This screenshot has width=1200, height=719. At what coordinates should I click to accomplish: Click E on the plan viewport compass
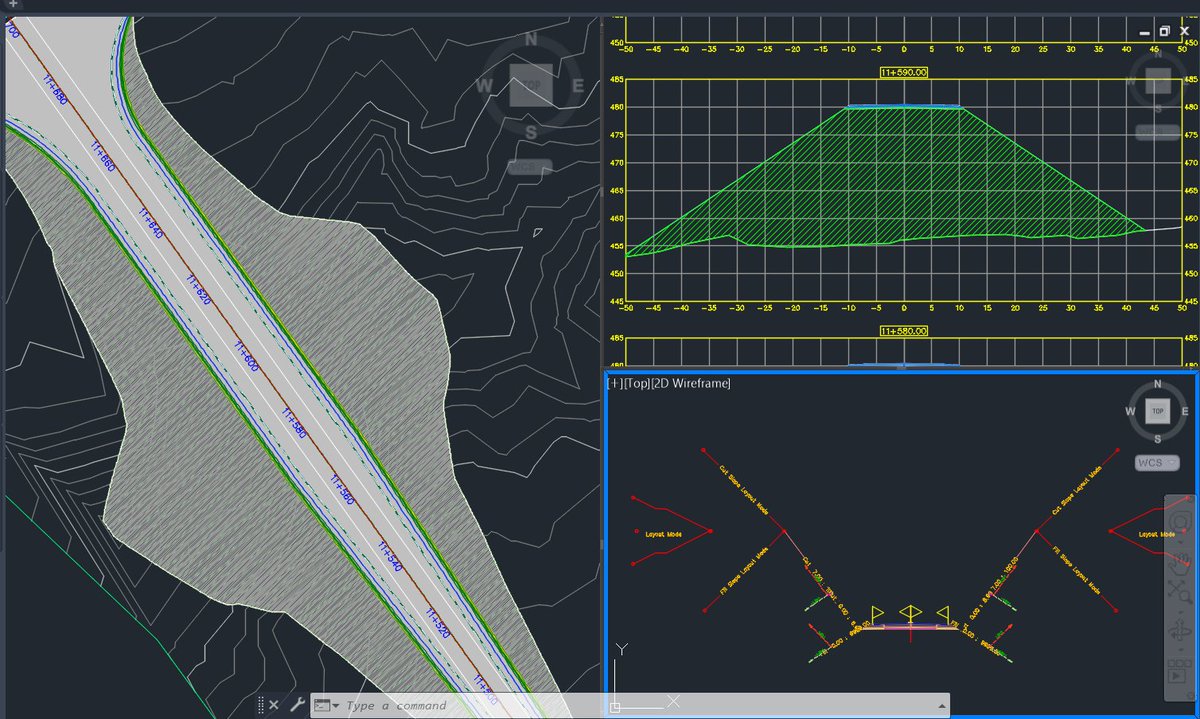click(577, 86)
